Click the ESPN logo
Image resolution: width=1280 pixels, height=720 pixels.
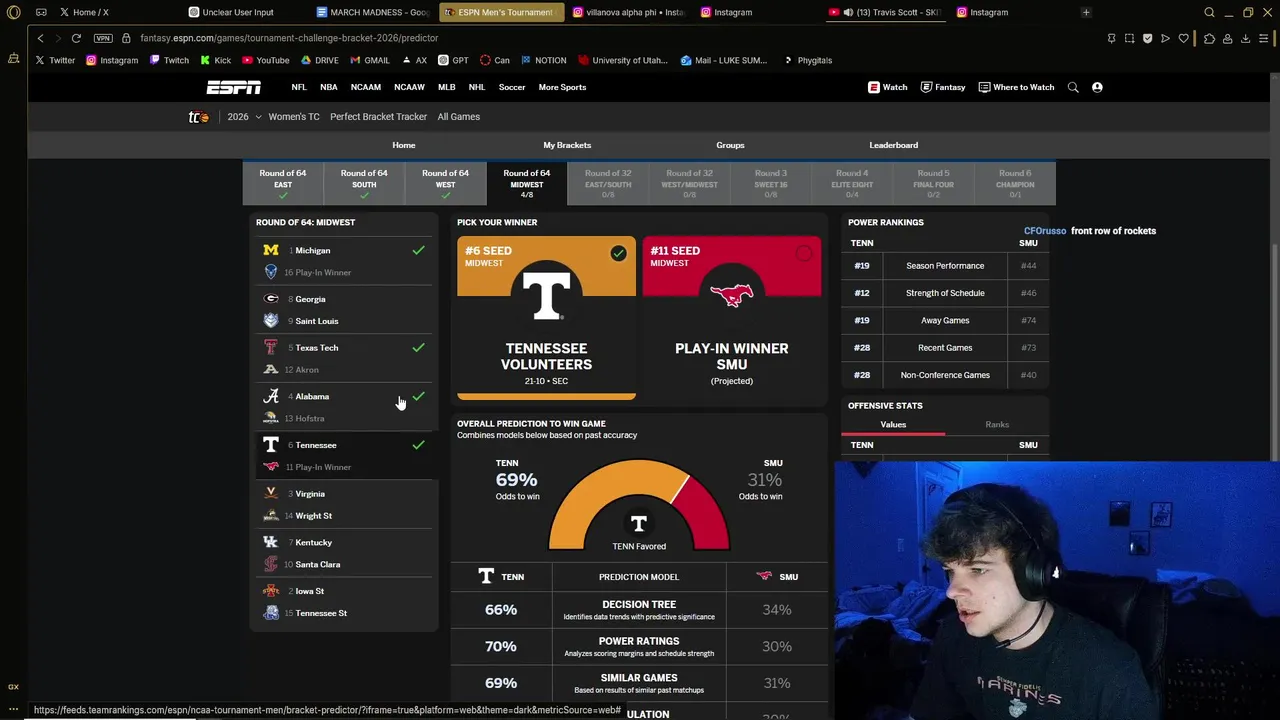pos(233,87)
